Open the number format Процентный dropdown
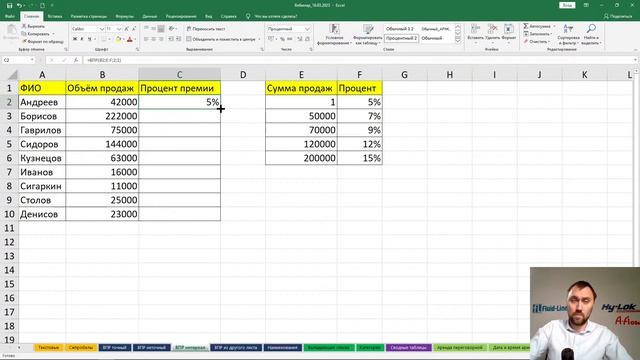Image resolution: width=640 pixels, height=360 pixels. pyautogui.click(x=307, y=29)
